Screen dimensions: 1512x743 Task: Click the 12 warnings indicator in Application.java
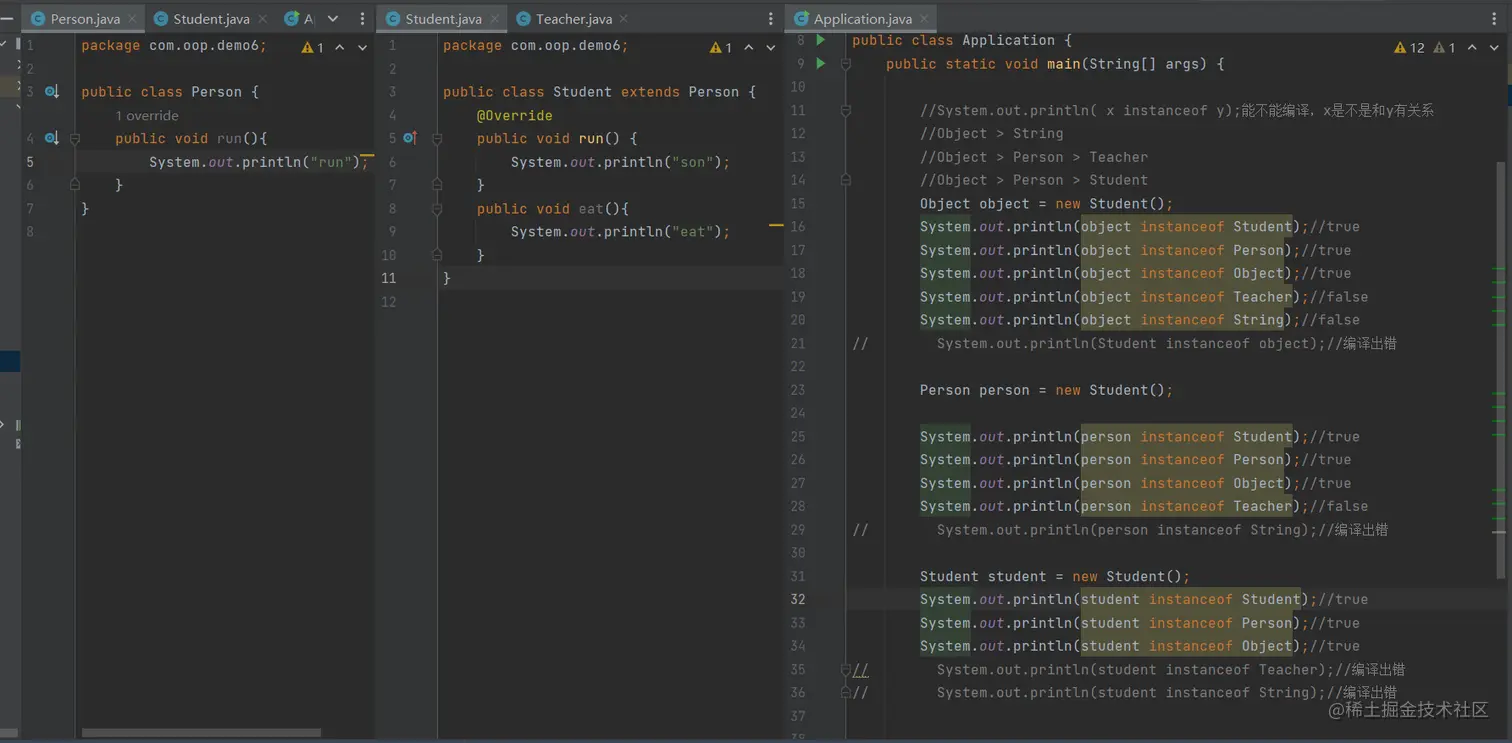[1409, 48]
